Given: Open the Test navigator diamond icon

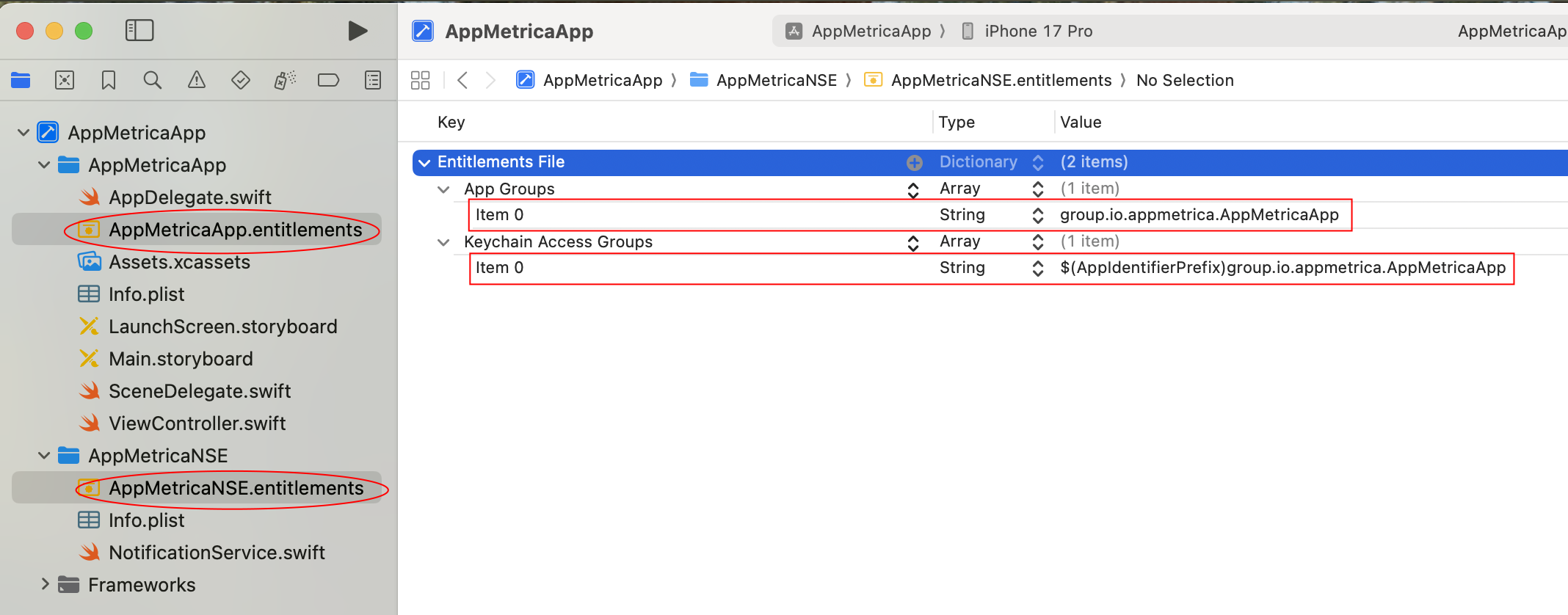Looking at the screenshot, I should coord(241,80).
